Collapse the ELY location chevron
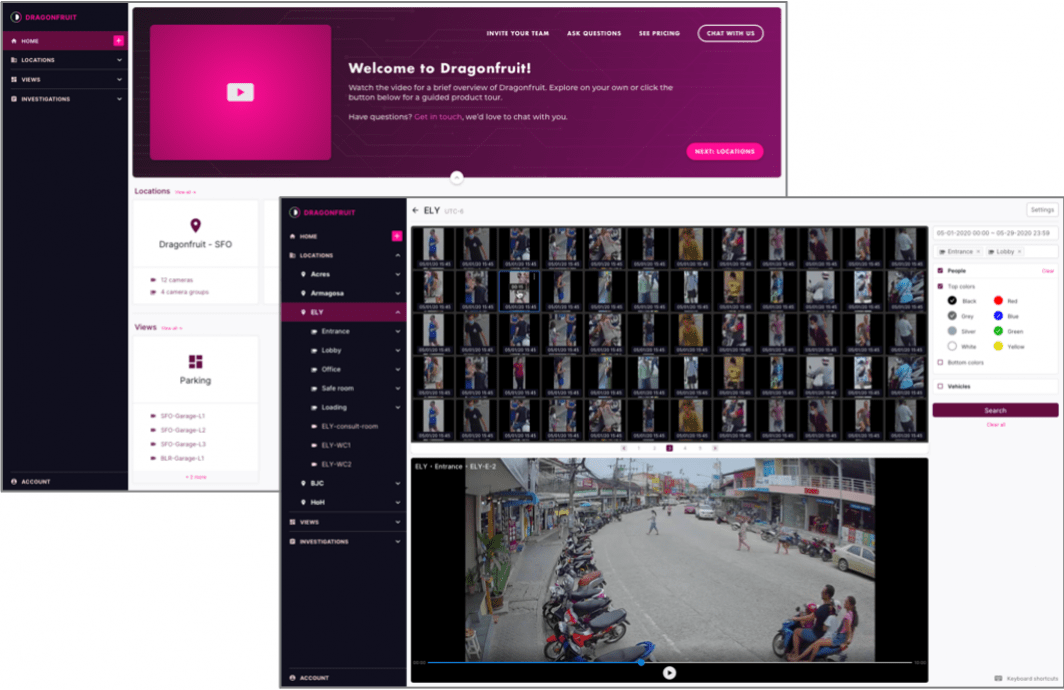Screen dimensions: 1064x690 point(398,312)
